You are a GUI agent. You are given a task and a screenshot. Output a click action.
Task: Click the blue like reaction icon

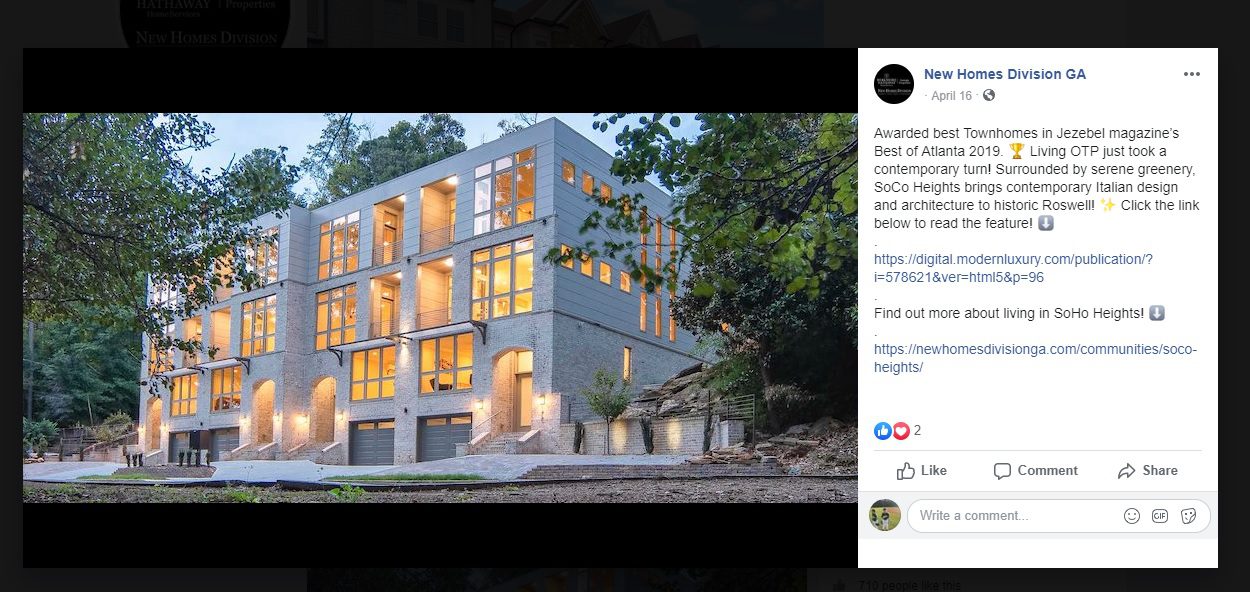click(882, 431)
